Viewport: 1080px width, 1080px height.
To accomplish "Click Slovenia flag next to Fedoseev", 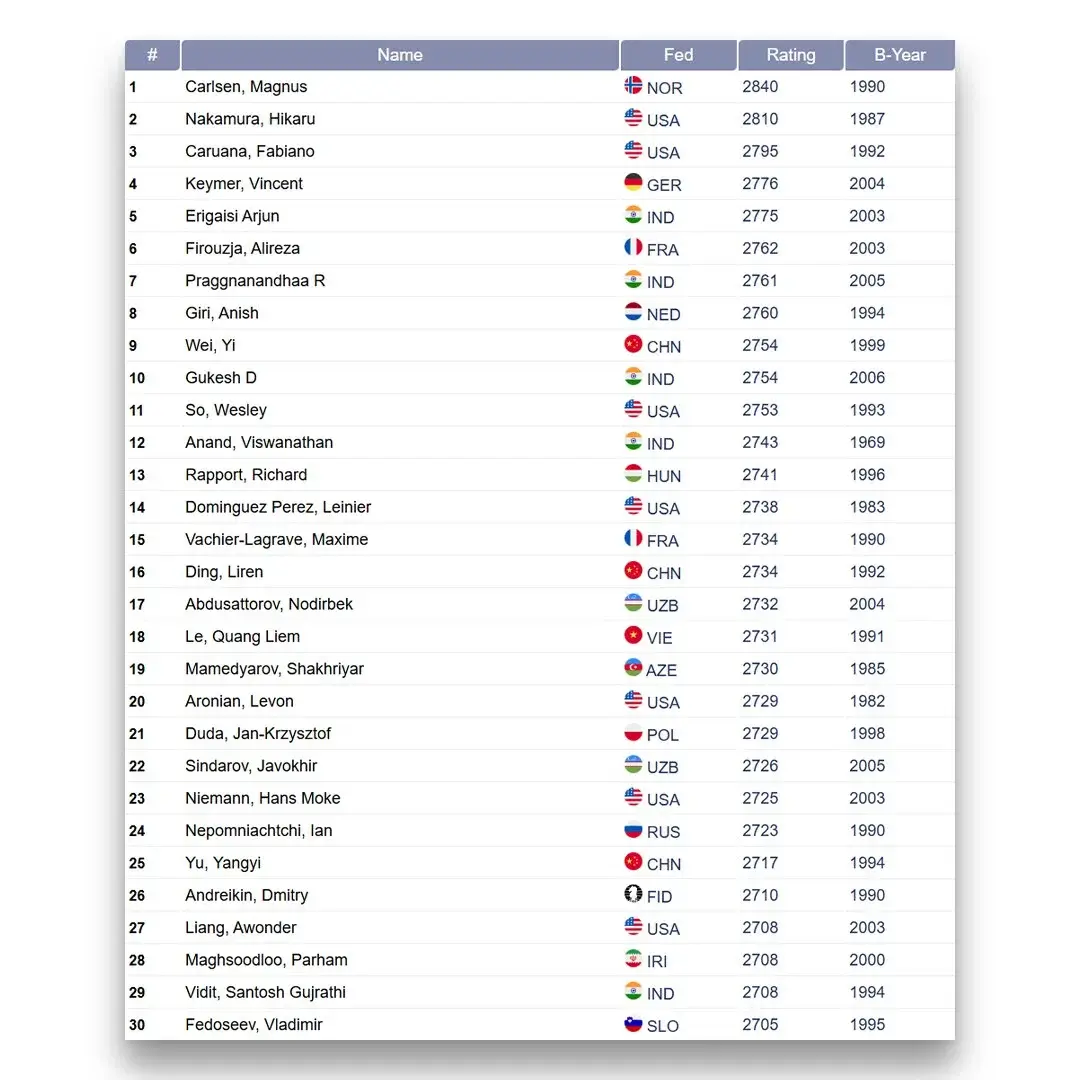I will (633, 1024).
